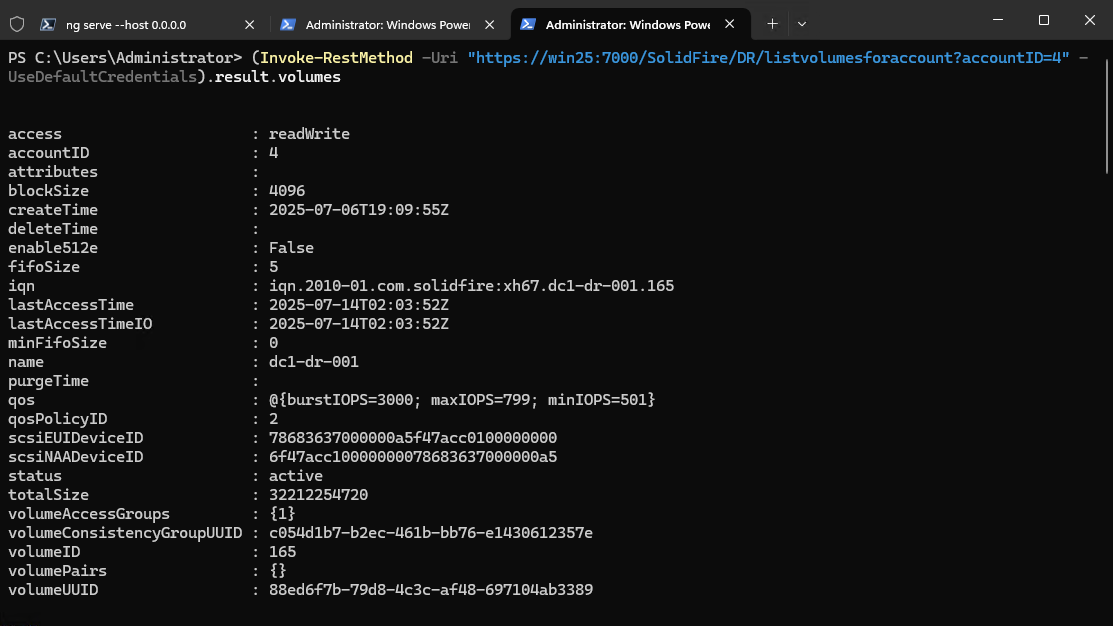The width and height of the screenshot is (1113, 626).
Task: Click the enable512e value 'False'
Action: point(291,248)
